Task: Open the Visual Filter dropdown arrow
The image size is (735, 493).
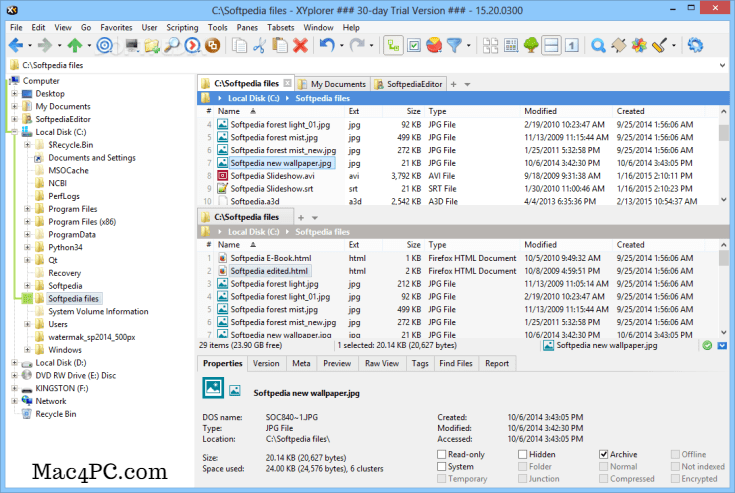Action: click(x=468, y=45)
